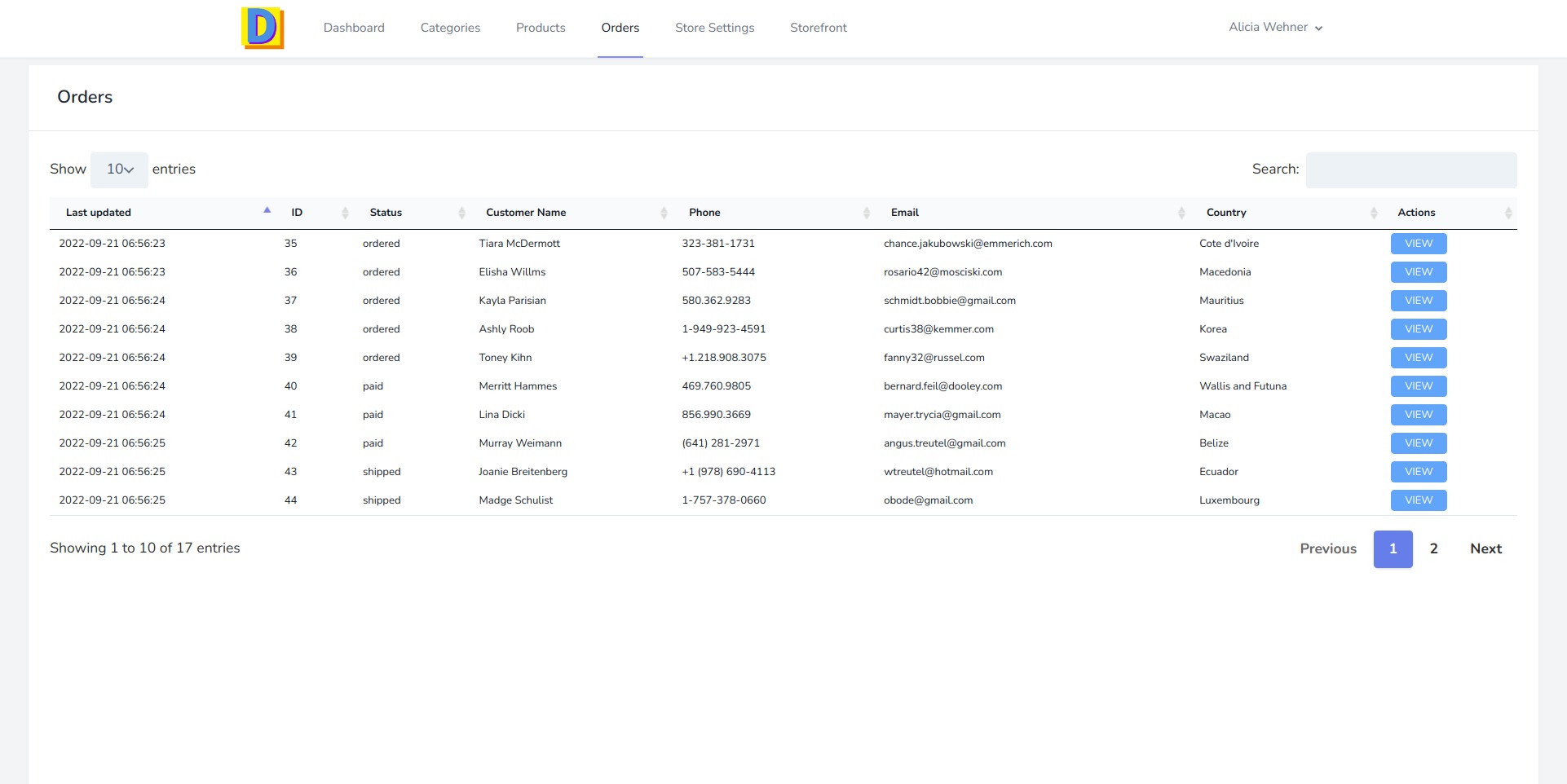Click email angus.treutel@gmail.com
The image size is (1567, 784).
click(944, 443)
